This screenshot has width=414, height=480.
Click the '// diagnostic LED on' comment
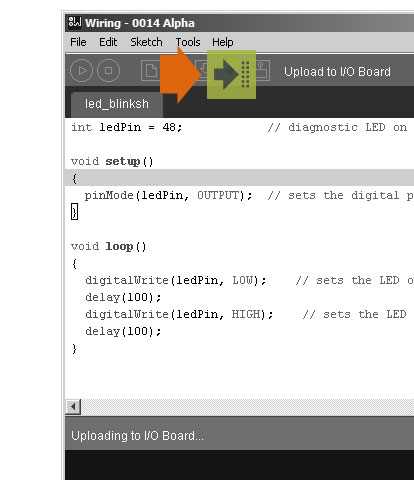click(x=337, y=127)
